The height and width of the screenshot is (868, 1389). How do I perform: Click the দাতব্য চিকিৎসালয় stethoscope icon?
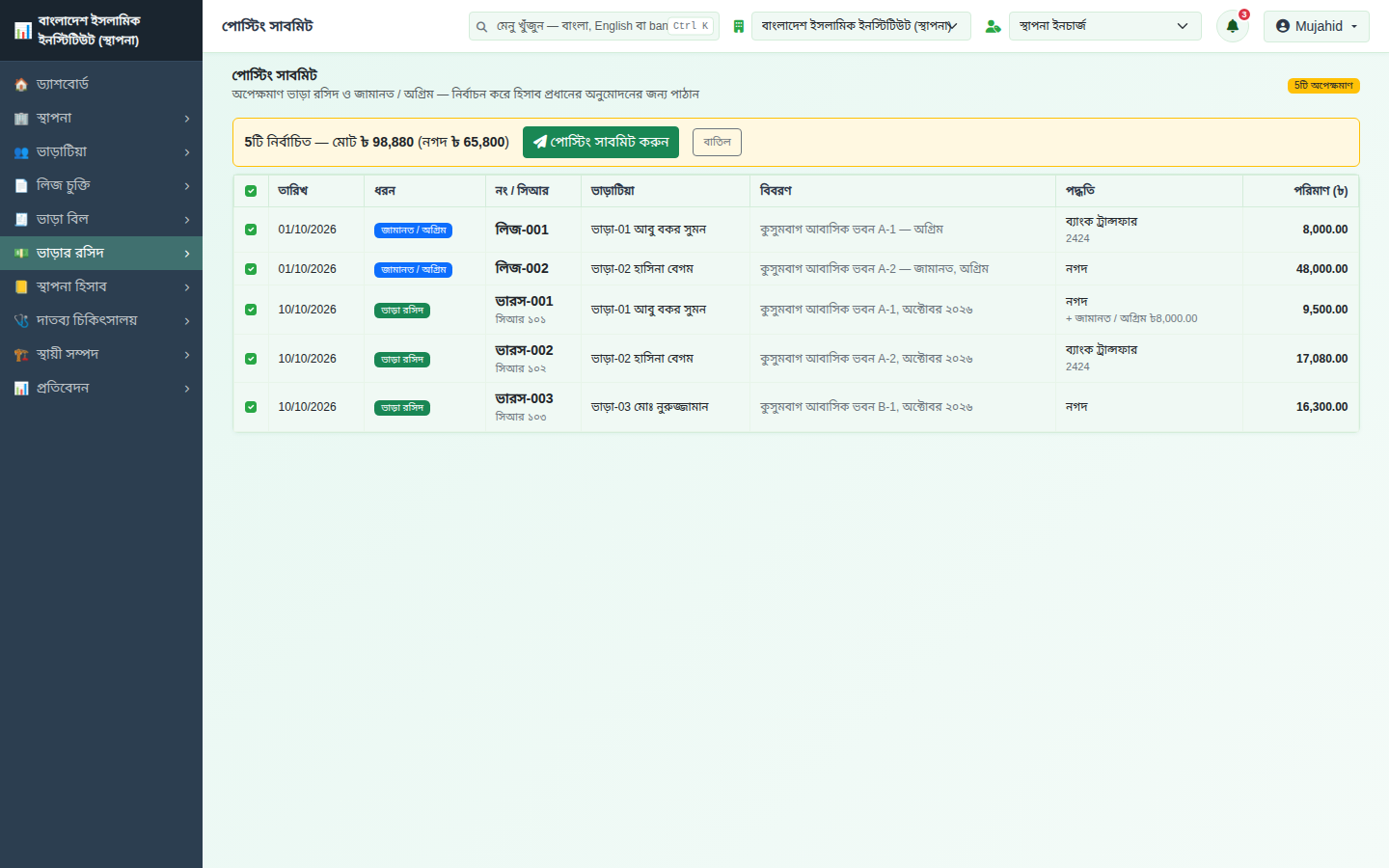pyautogui.click(x=21, y=321)
